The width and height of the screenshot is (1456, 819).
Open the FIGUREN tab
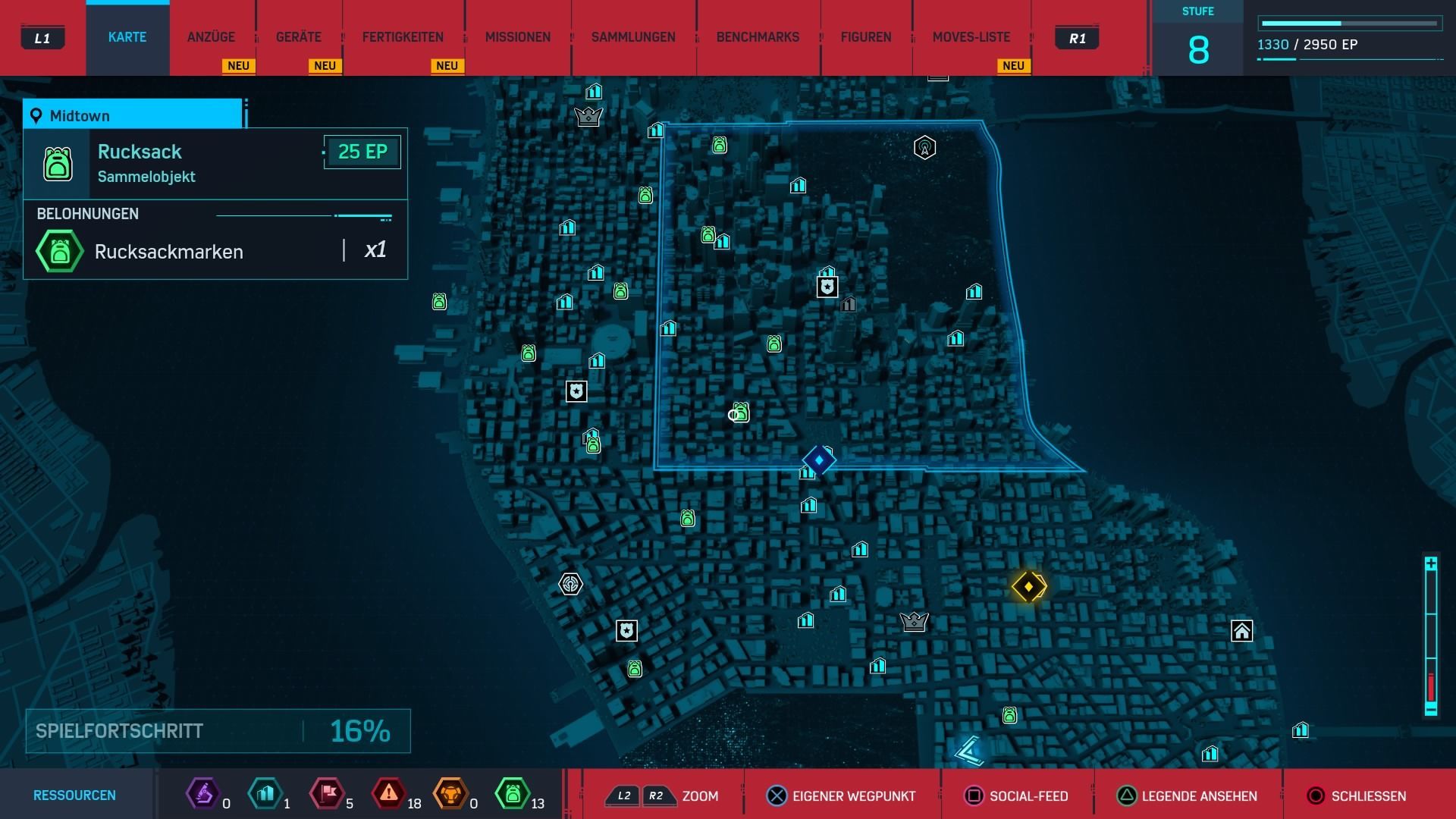coord(866,37)
